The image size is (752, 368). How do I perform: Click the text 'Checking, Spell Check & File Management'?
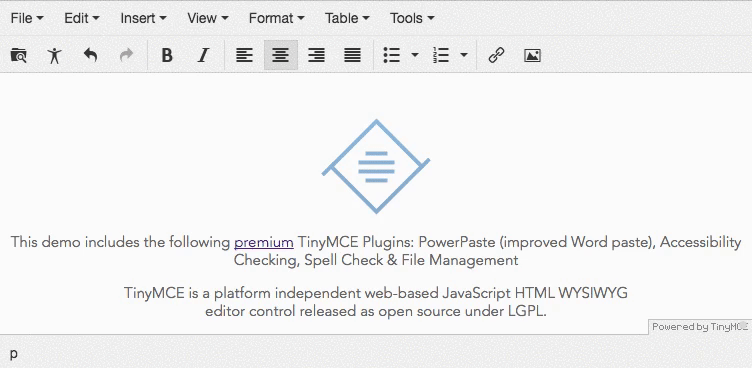pos(376,261)
